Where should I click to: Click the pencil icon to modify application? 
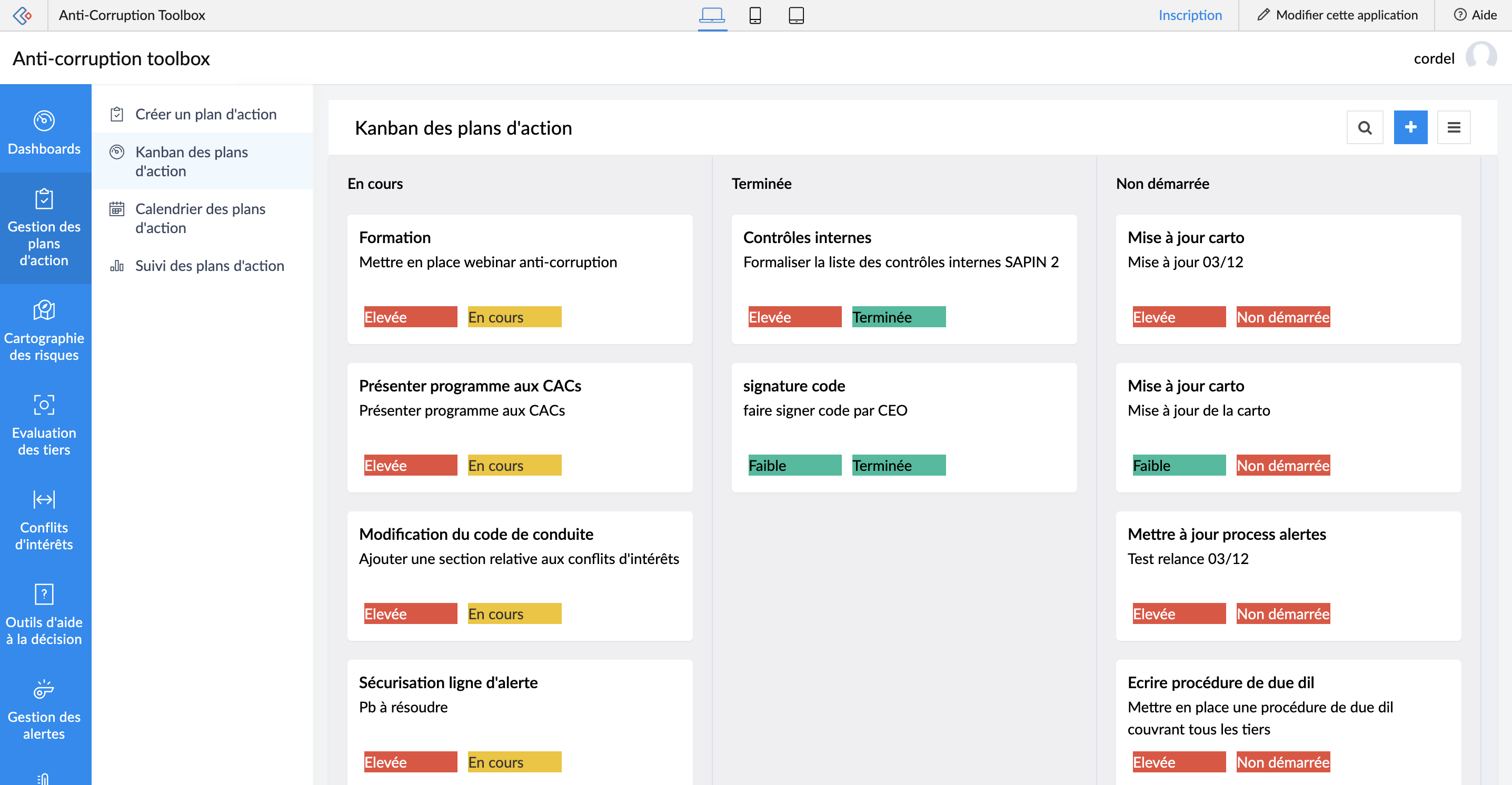tap(1263, 15)
